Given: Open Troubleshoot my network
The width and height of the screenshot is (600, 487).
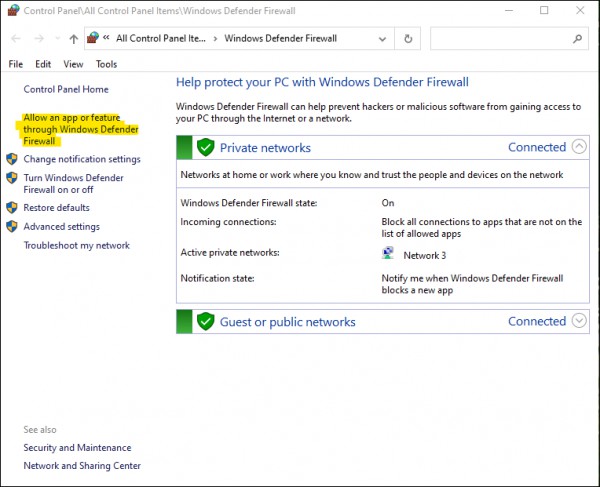Looking at the screenshot, I should point(77,245).
